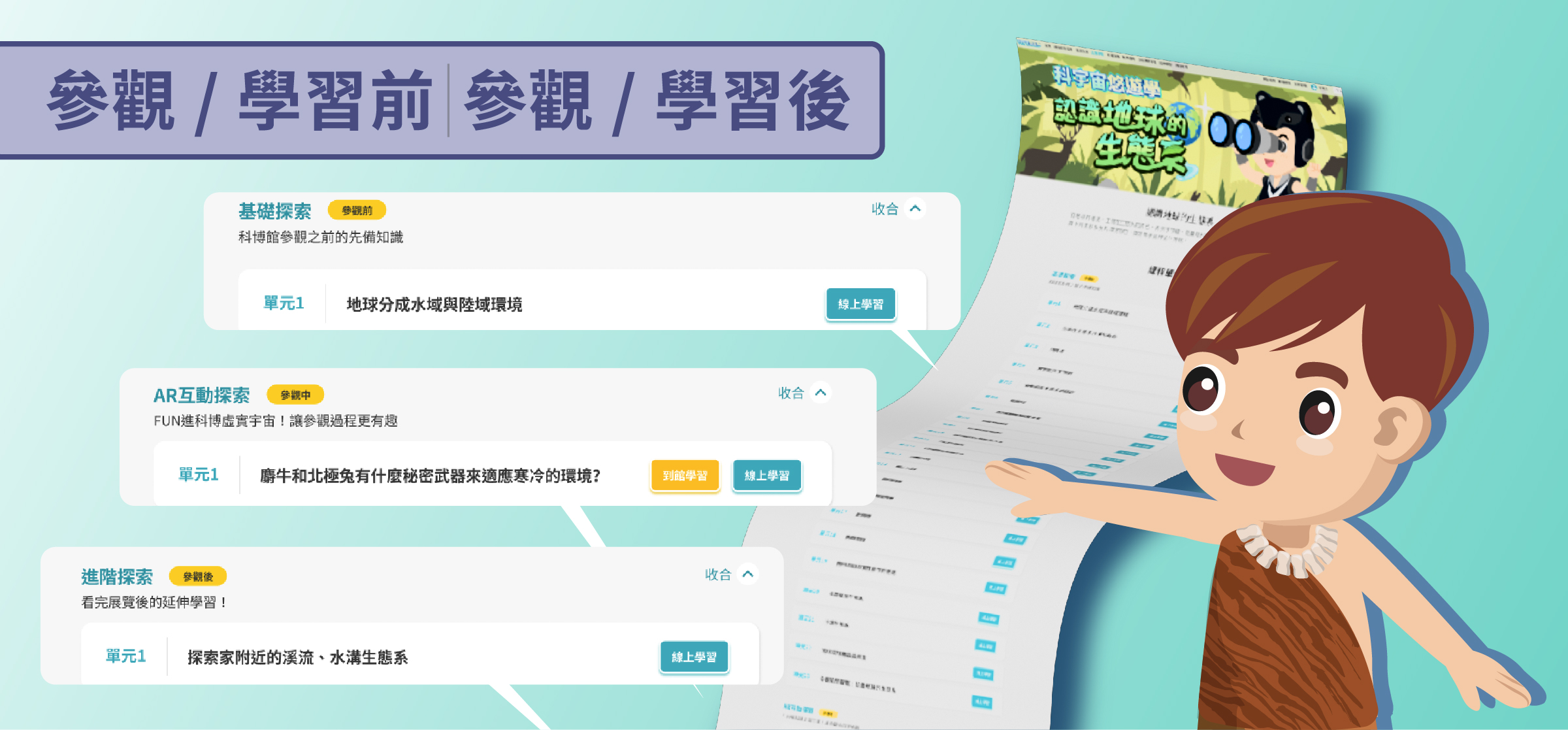Click the yellow 參觀後 badge
The image size is (1568, 730).
pos(198,576)
